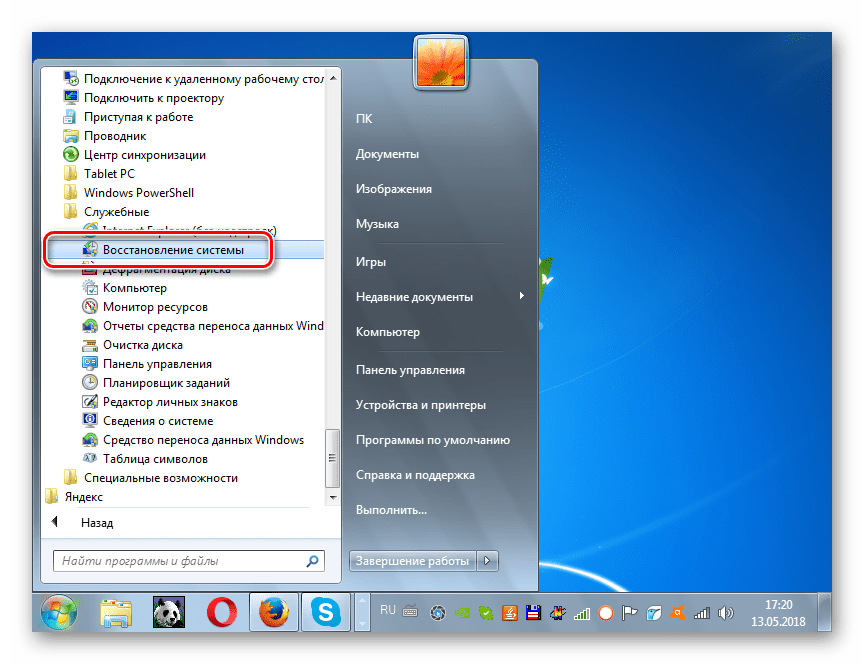The width and height of the screenshot is (864, 664).
Task: Click the programs list scroll up arrow
Action: [x=333, y=78]
